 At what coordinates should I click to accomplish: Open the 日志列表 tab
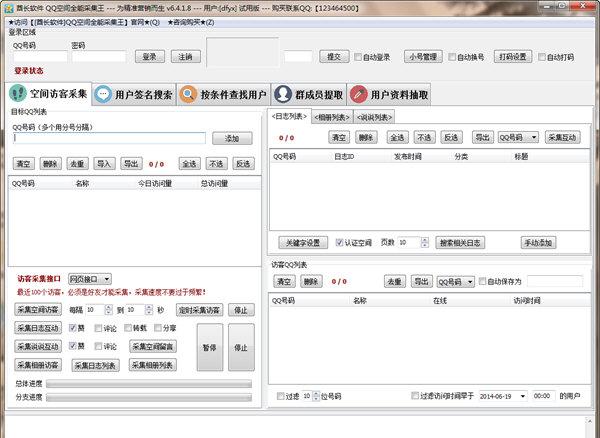289,116
